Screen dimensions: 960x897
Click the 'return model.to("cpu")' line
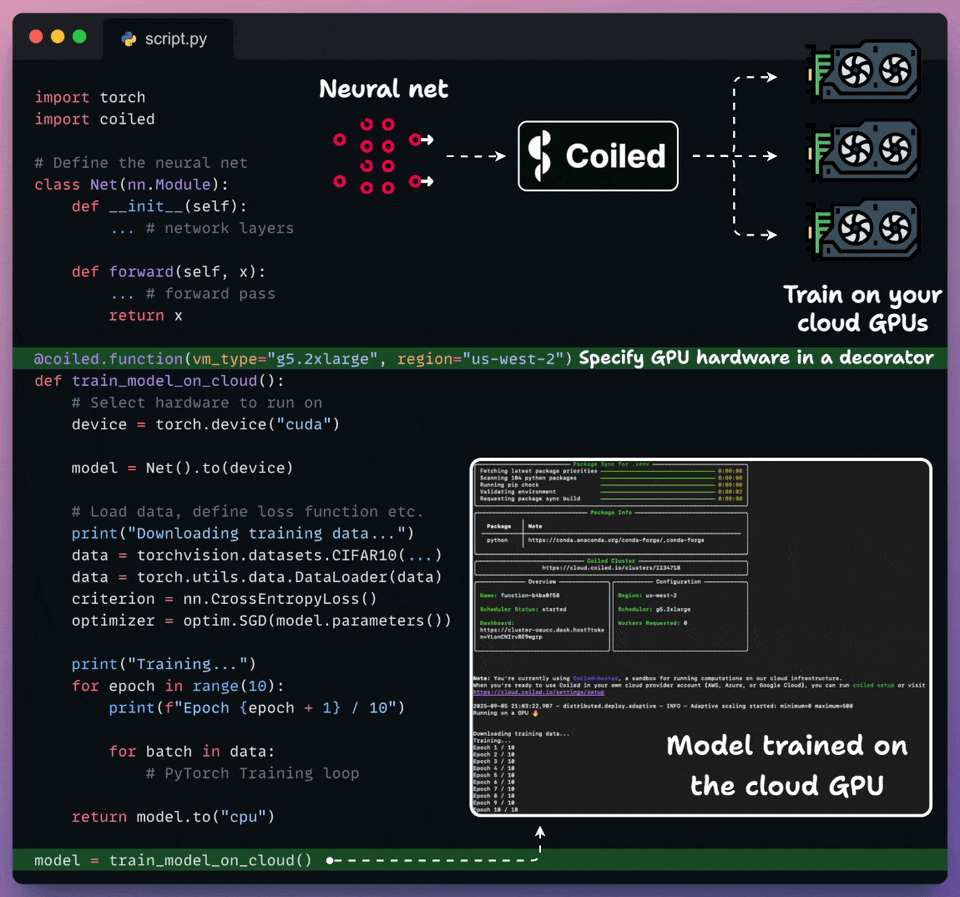(173, 817)
